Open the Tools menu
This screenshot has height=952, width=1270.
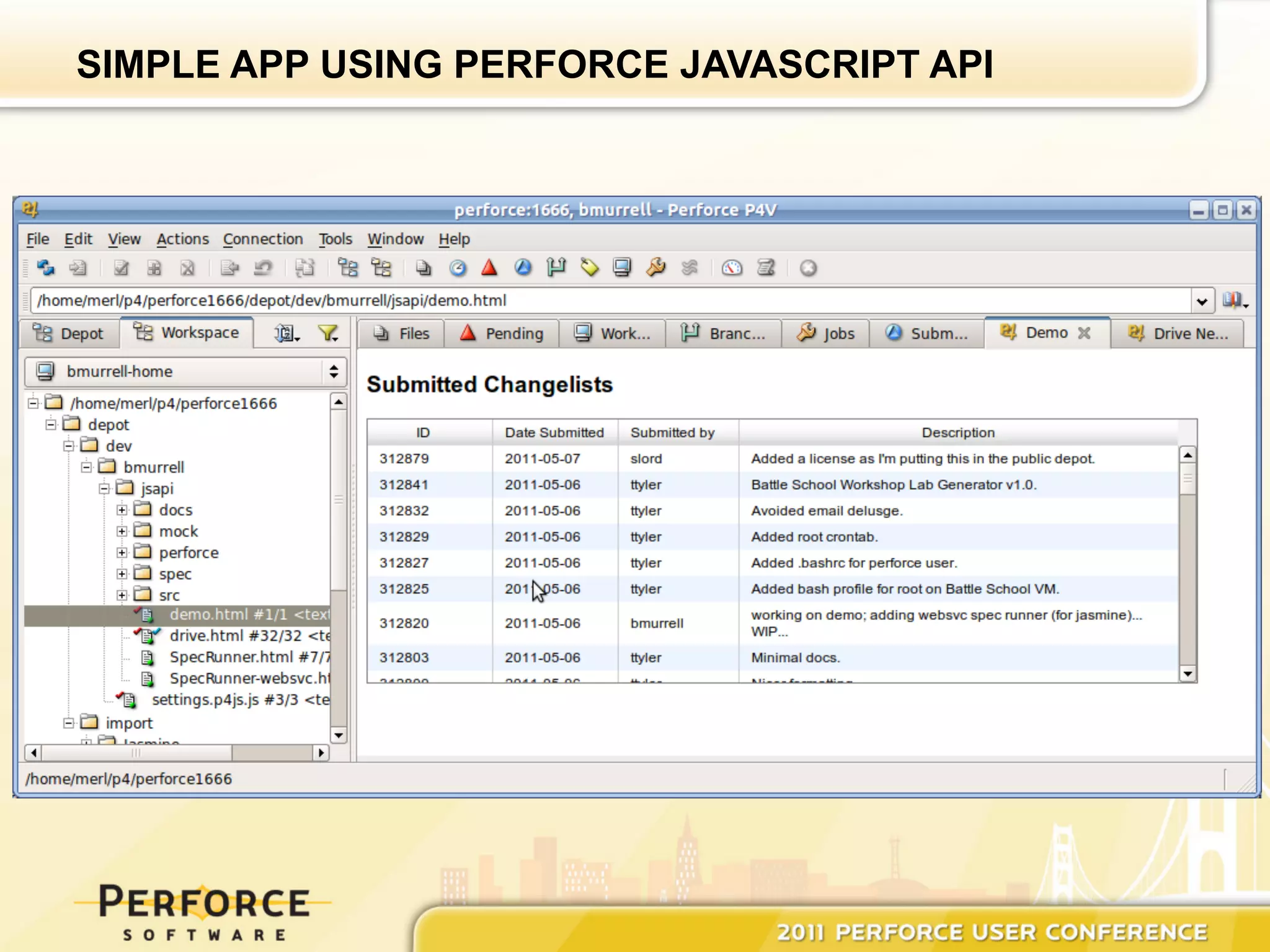(335, 239)
